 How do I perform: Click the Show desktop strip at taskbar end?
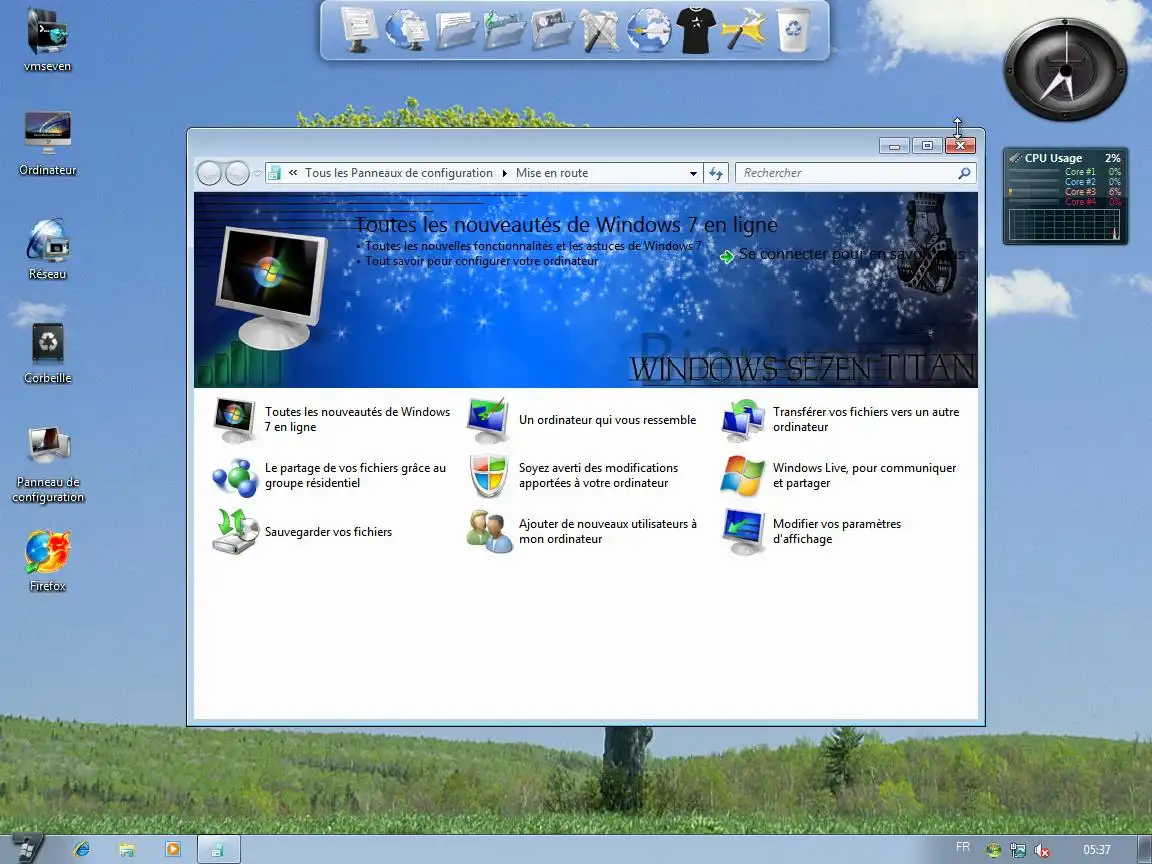1145,849
